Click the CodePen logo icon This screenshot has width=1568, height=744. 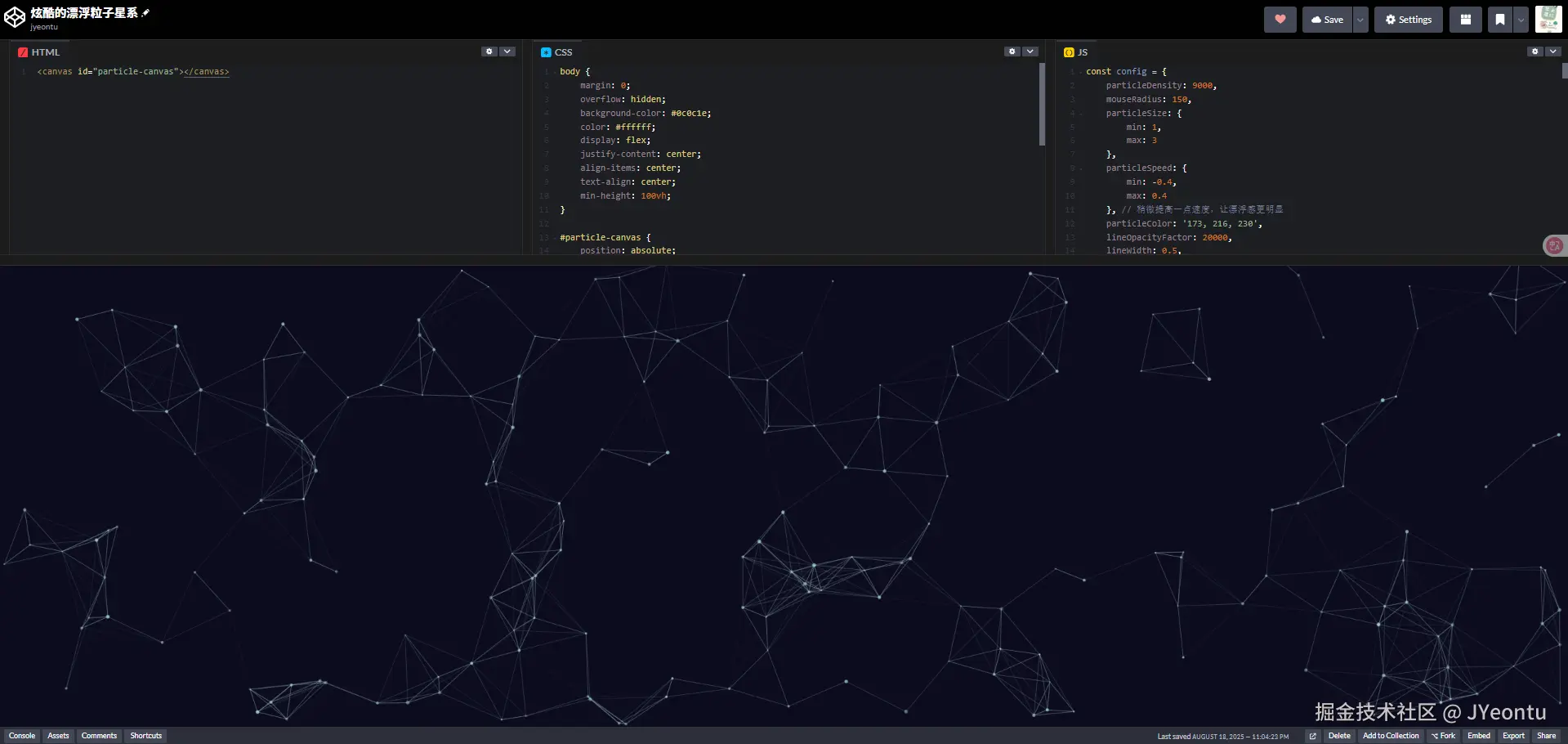15,18
